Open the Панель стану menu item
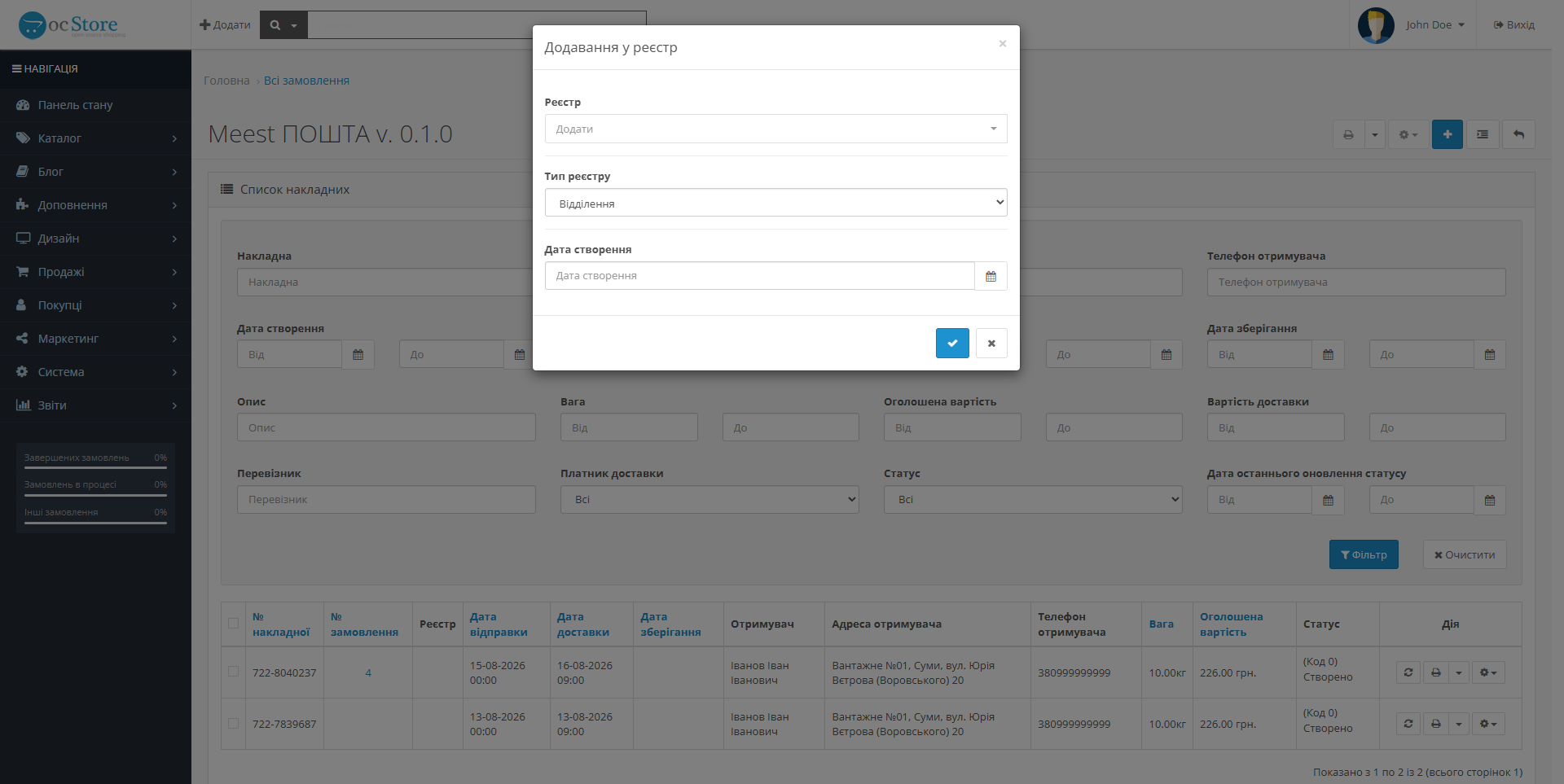 point(95,105)
